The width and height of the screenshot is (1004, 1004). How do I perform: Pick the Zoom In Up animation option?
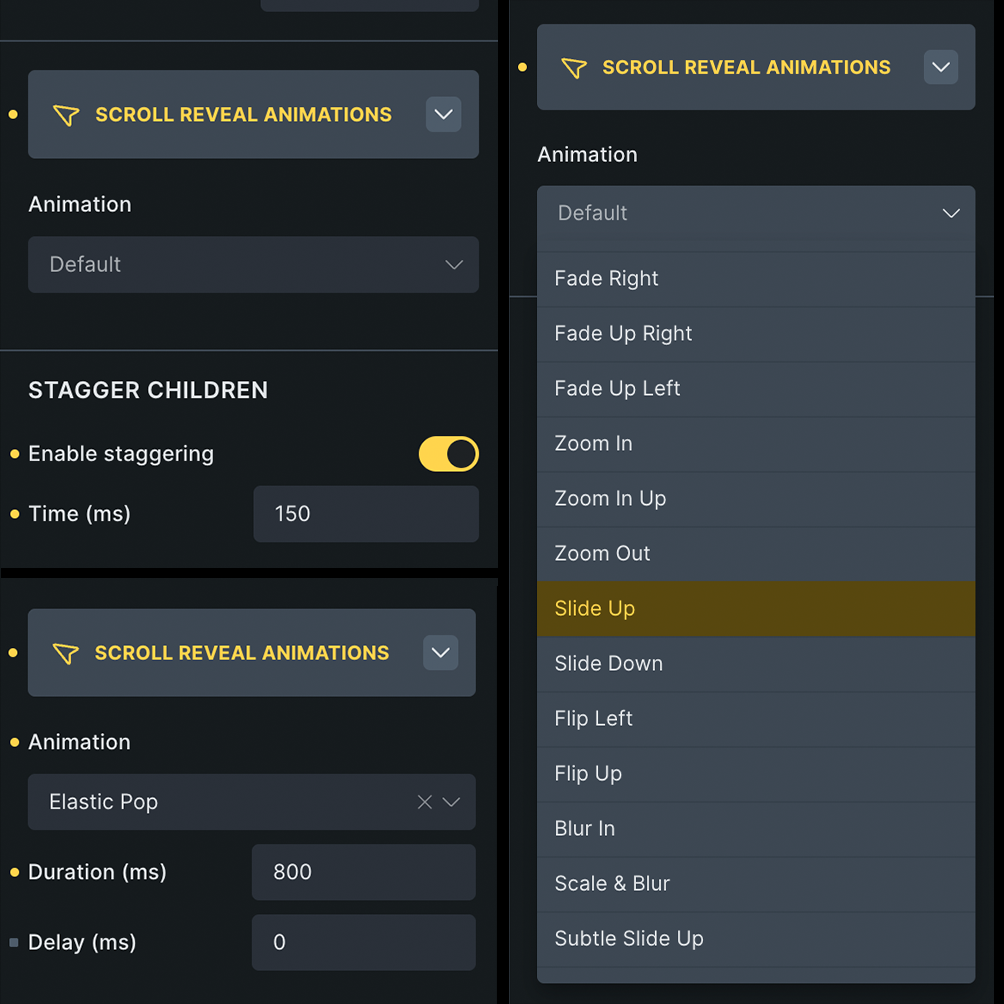tap(755, 499)
